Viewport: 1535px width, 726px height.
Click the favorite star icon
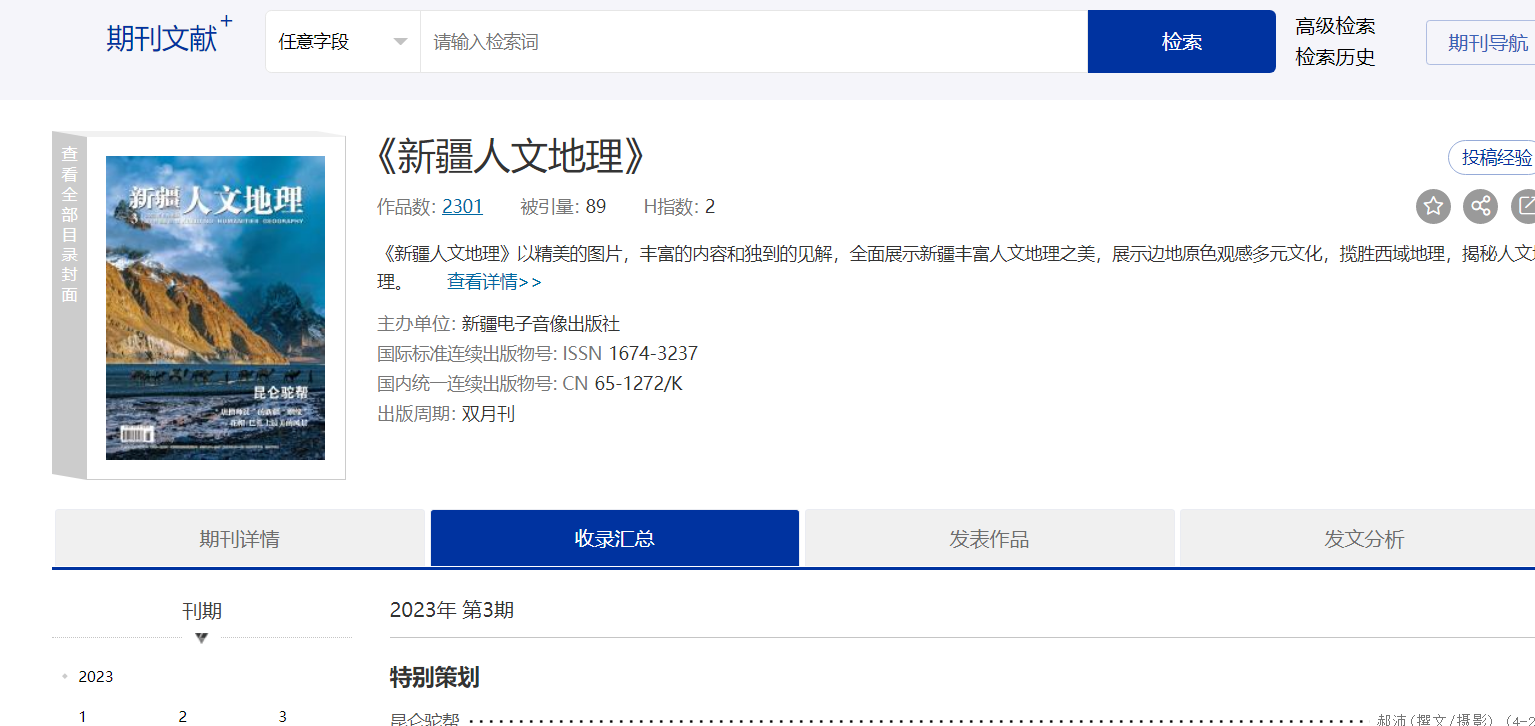coord(1433,207)
